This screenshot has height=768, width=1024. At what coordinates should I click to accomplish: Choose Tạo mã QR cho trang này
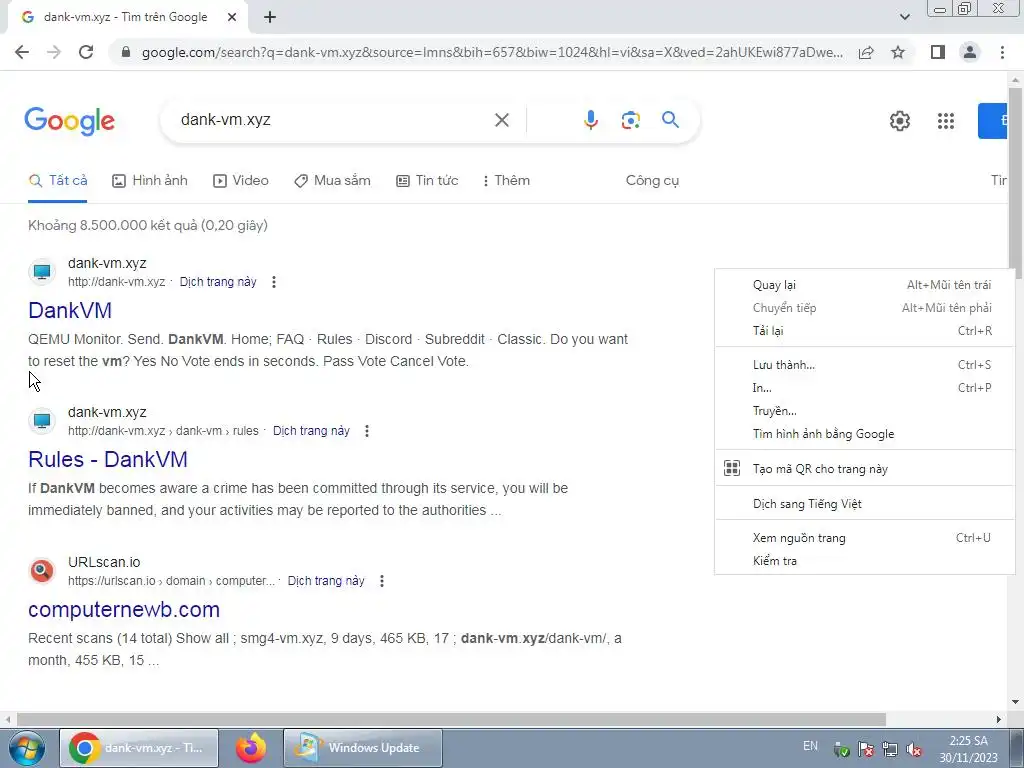[x=865, y=469]
